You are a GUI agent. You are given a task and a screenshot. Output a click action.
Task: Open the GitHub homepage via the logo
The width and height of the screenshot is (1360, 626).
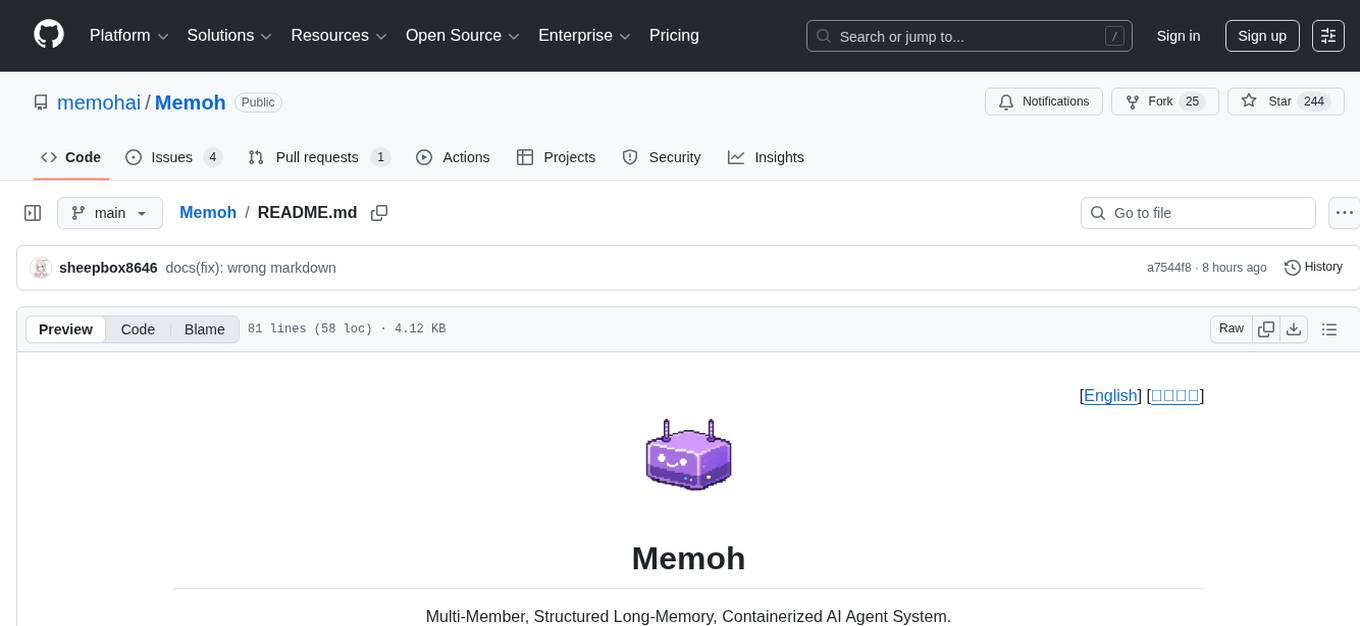click(x=48, y=35)
